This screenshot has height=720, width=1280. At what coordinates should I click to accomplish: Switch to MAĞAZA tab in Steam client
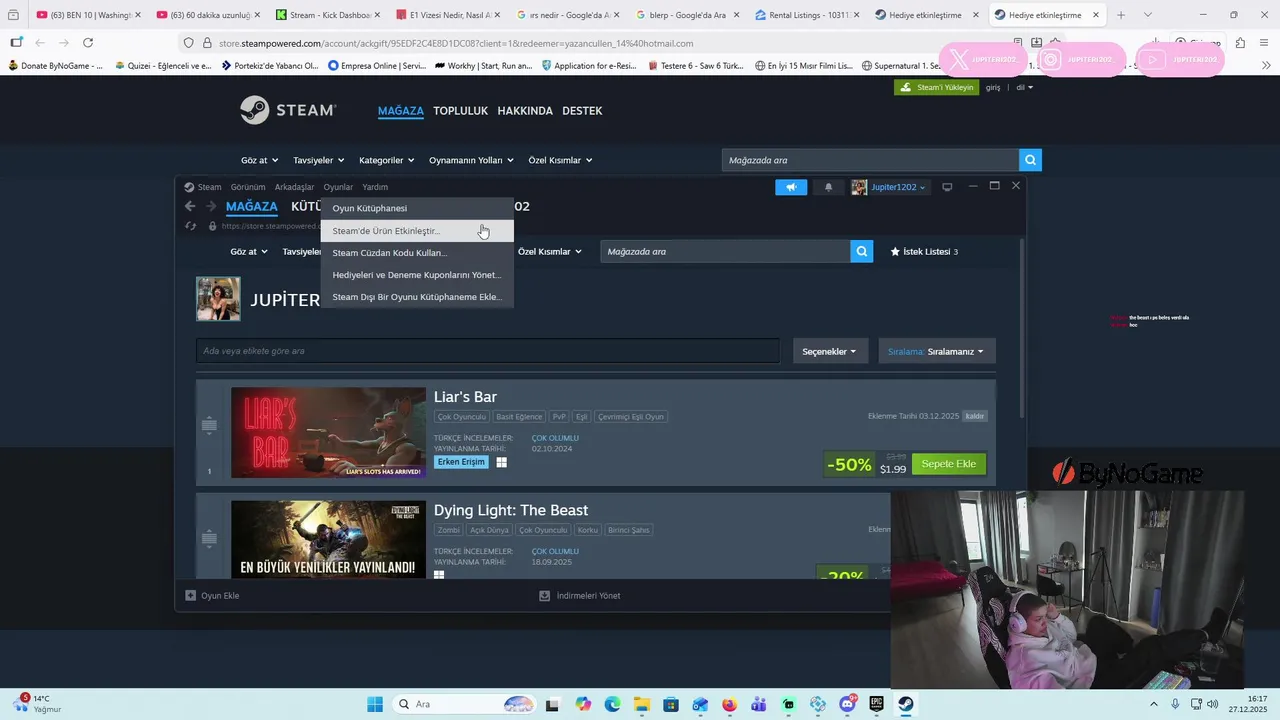[252, 206]
